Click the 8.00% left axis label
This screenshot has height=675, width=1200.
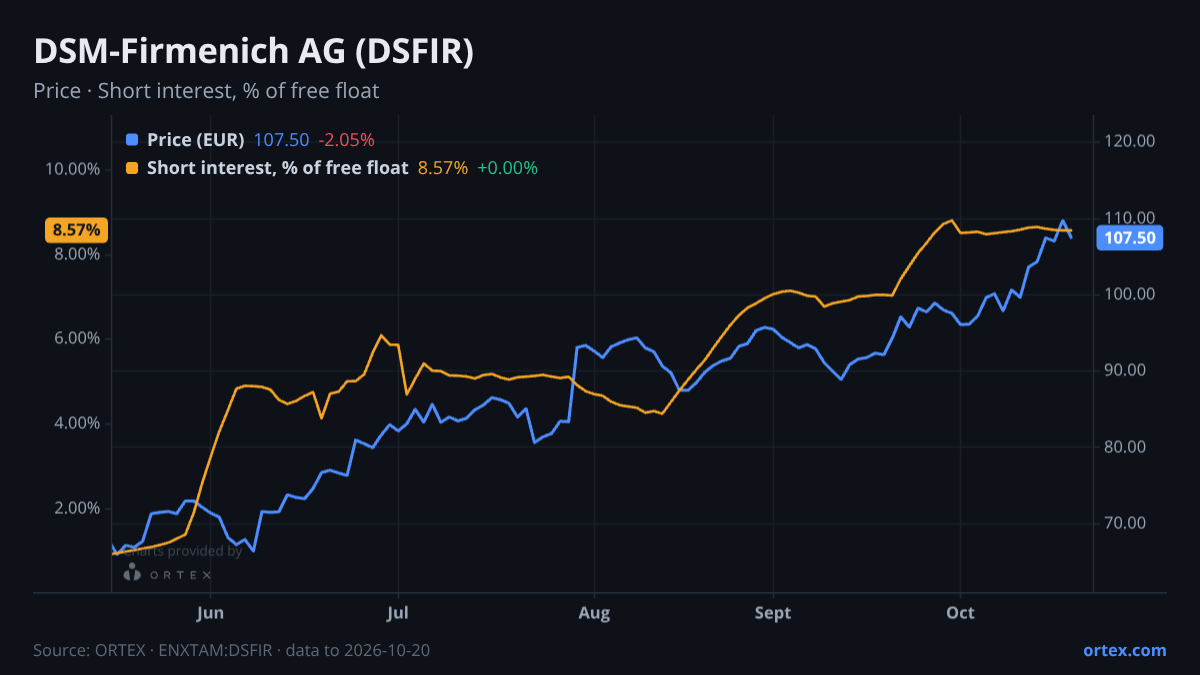(x=76, y=254)
